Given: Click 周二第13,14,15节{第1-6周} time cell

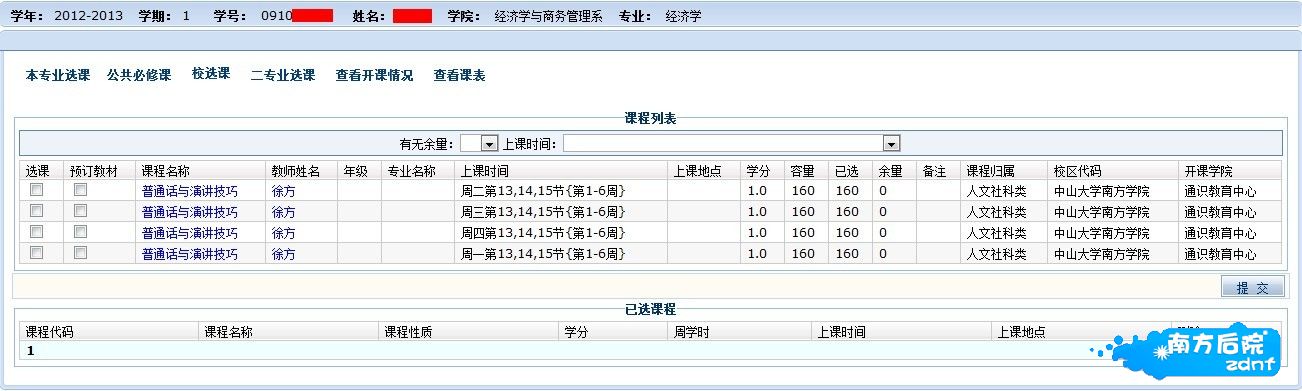Looking at the screenshot, I should pos(543,191).
